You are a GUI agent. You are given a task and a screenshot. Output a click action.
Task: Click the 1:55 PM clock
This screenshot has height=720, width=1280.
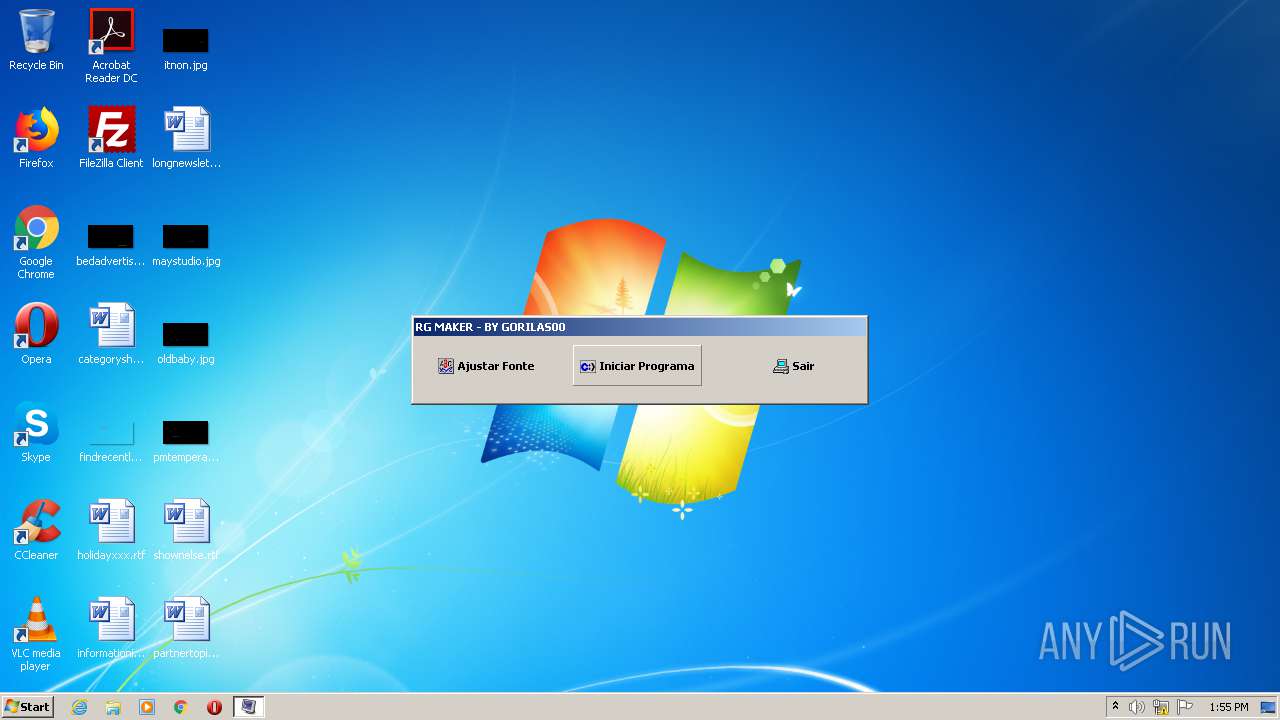[x=1229, y=707]
